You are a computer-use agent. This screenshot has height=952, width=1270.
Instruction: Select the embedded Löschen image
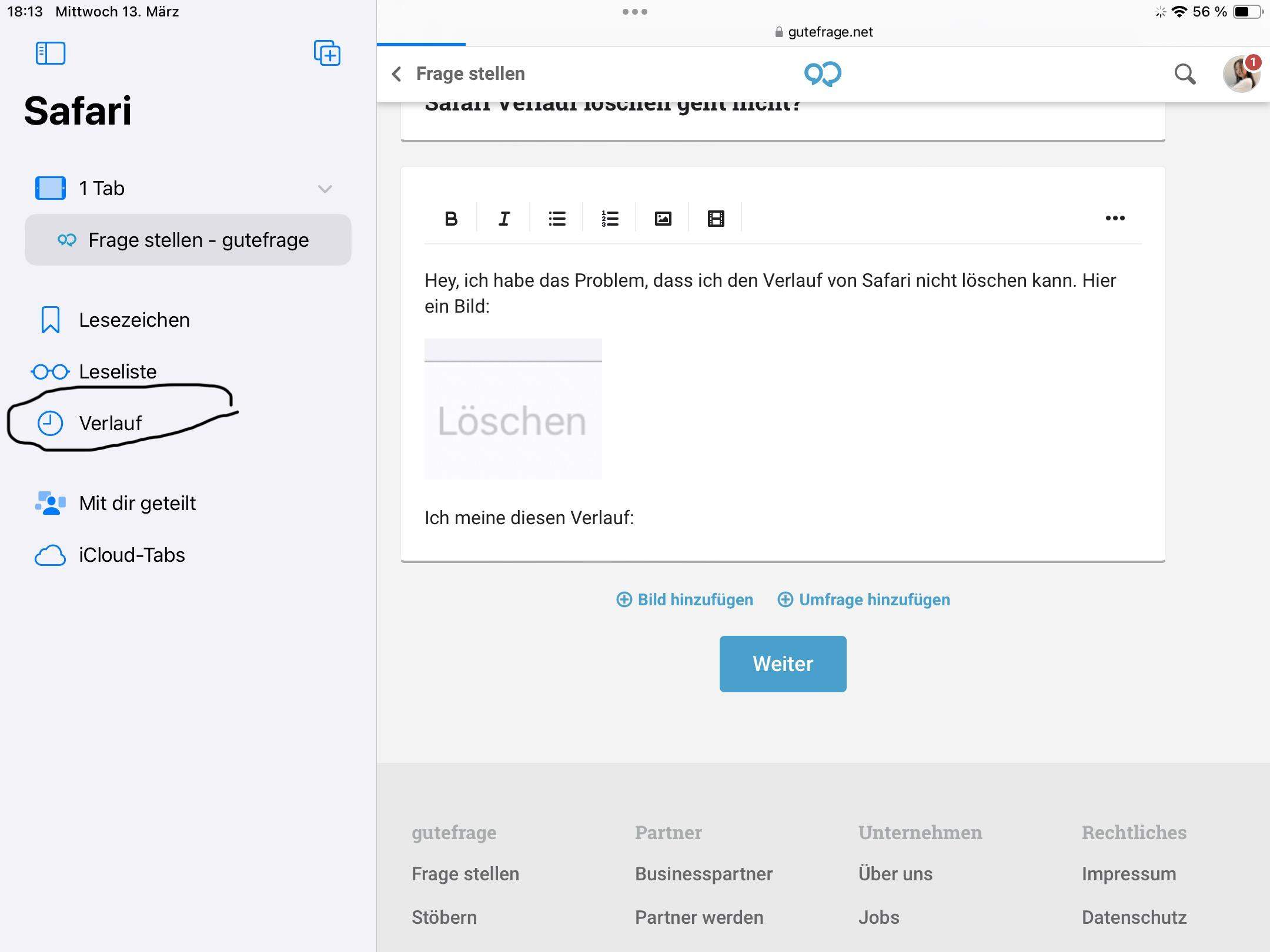pyautogui.click(x=513, y=409)
